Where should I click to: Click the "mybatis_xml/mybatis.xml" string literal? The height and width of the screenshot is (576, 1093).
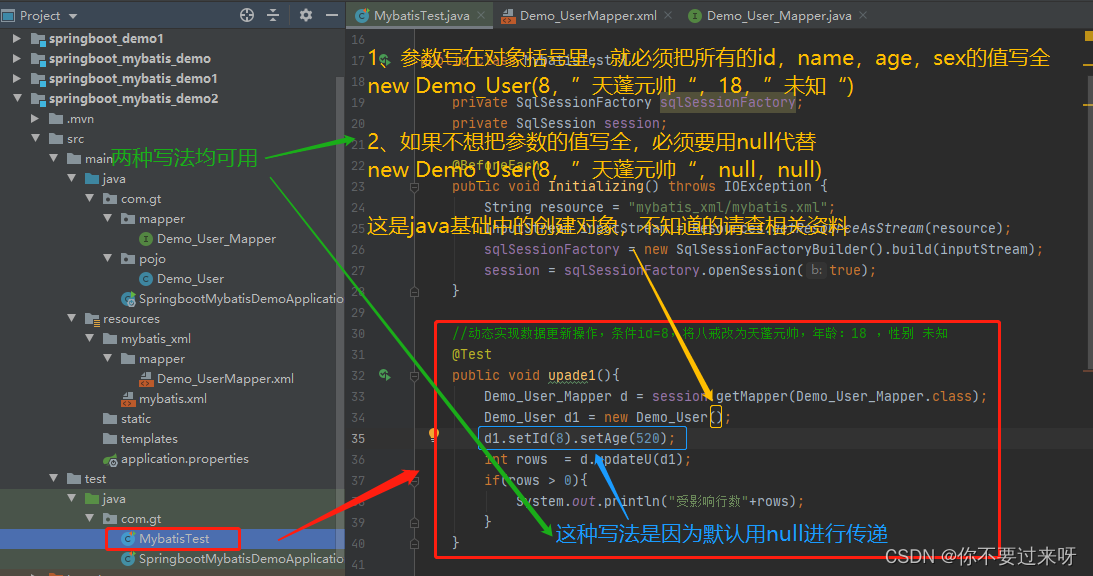click(728, 207)
